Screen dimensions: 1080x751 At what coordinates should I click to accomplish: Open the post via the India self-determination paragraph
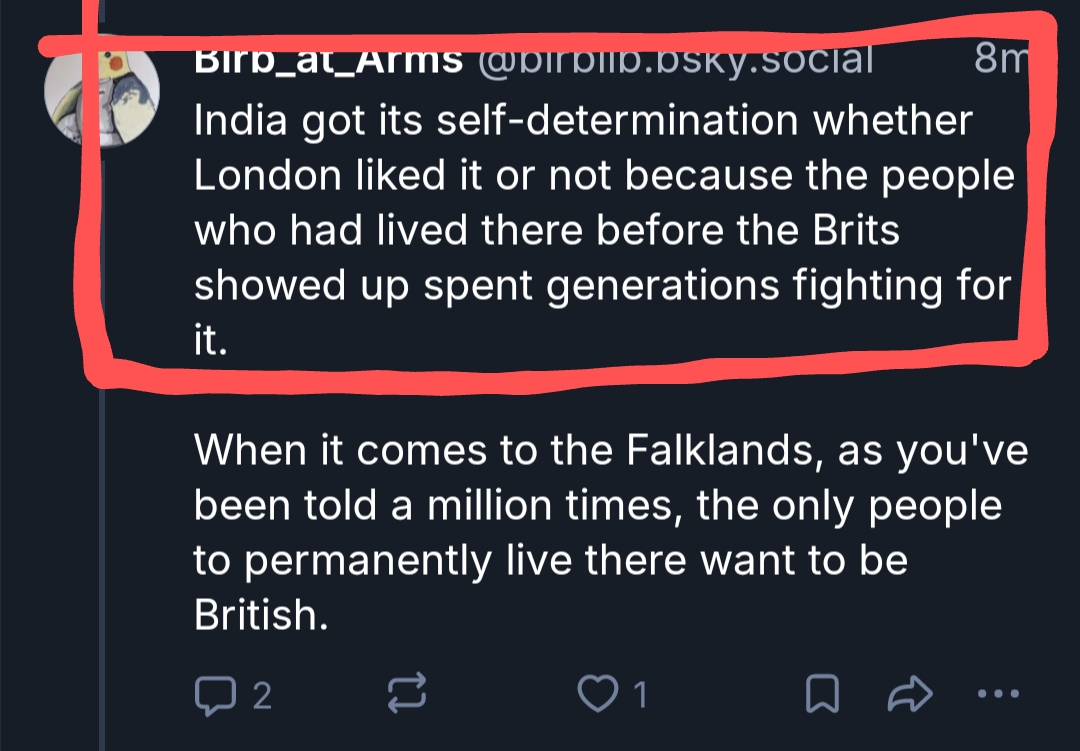[600, 230]
